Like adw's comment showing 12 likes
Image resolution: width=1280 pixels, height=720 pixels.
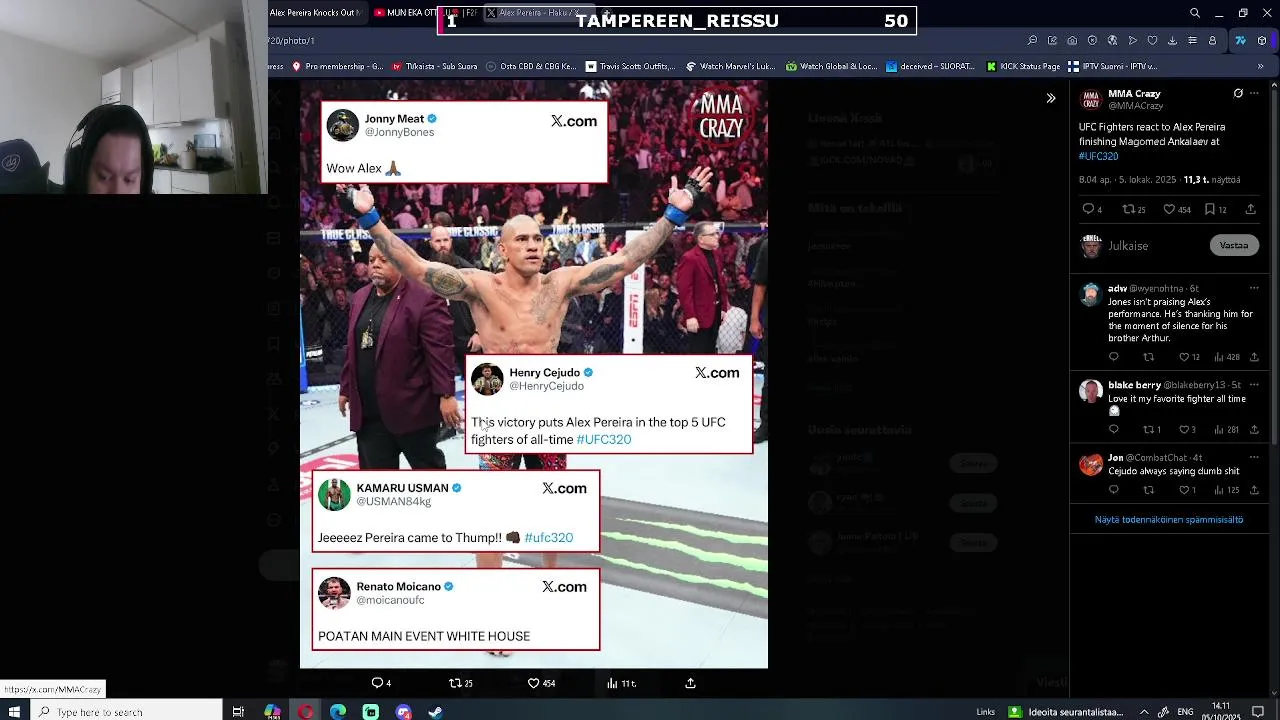tap(1189, 357)
